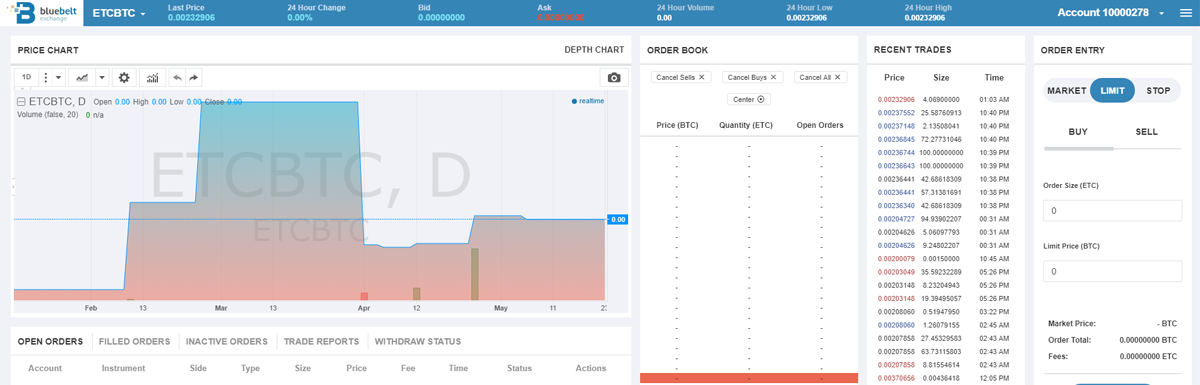The height and width of the screenshot is (385, 1200).
Task: Open chart settings gear
Action: pos(124,77)
